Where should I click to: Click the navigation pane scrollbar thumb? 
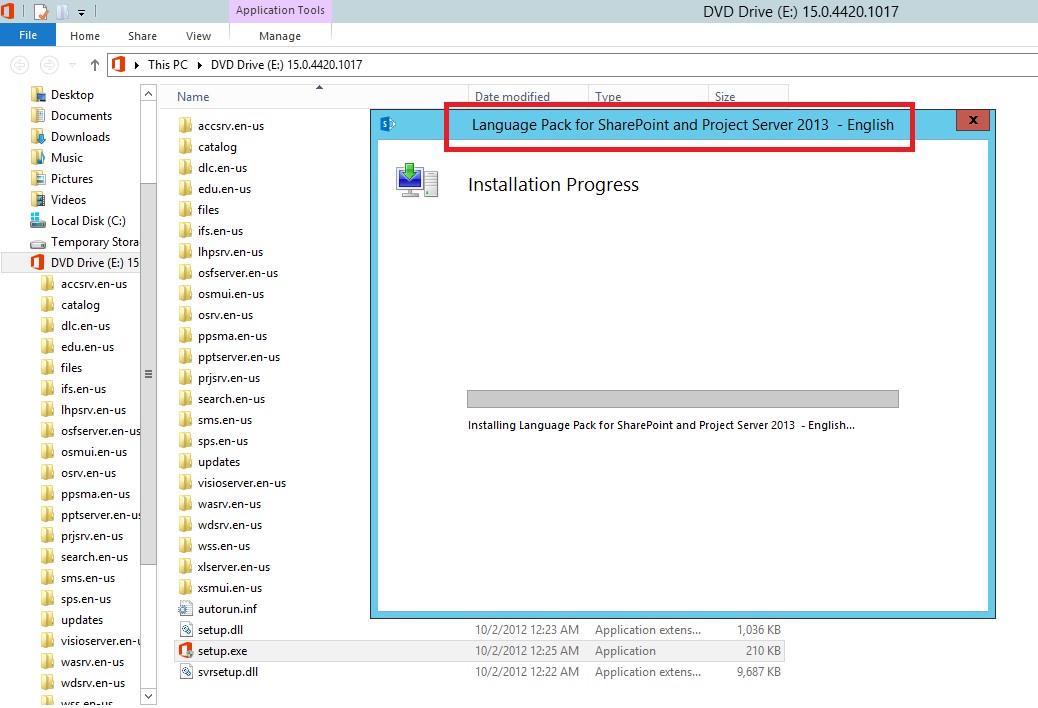point(149,375)
